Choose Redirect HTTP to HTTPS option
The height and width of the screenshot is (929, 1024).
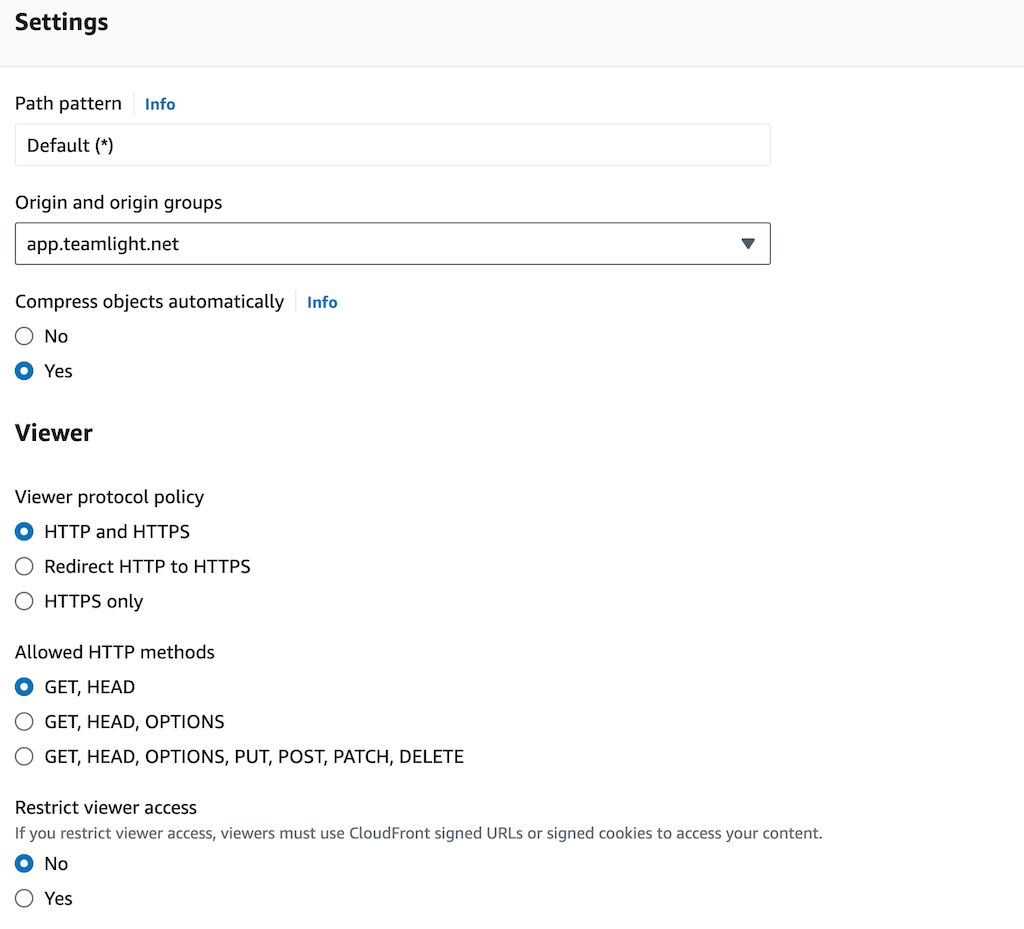coord(25,566)
